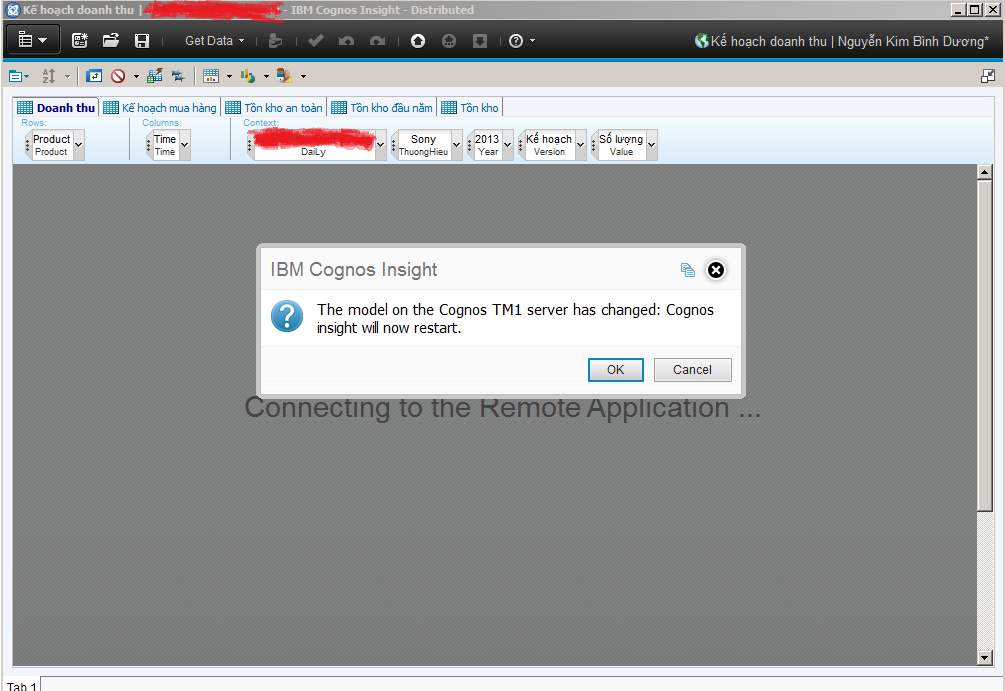The width and height of the screenshot is (1005, 691).
Task: Switch to the Kế hoạch mua hàng tab
Action: (x=160, y=108)
